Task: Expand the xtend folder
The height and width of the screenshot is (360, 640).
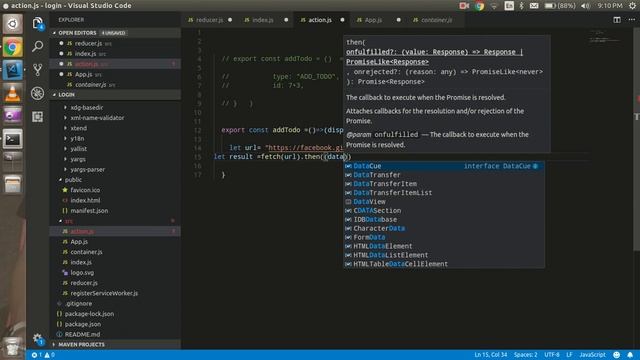Action: point(78,128)
